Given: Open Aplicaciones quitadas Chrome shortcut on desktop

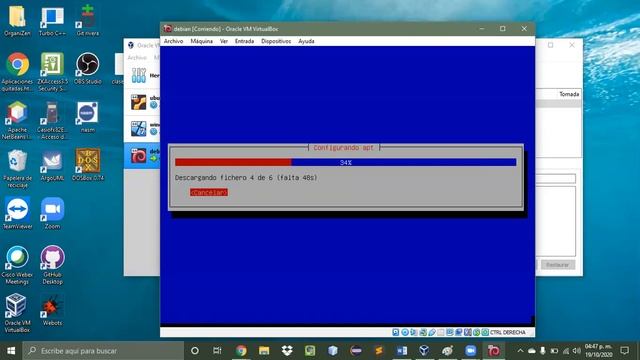Looking at the screenshot, I should [17, 72].
